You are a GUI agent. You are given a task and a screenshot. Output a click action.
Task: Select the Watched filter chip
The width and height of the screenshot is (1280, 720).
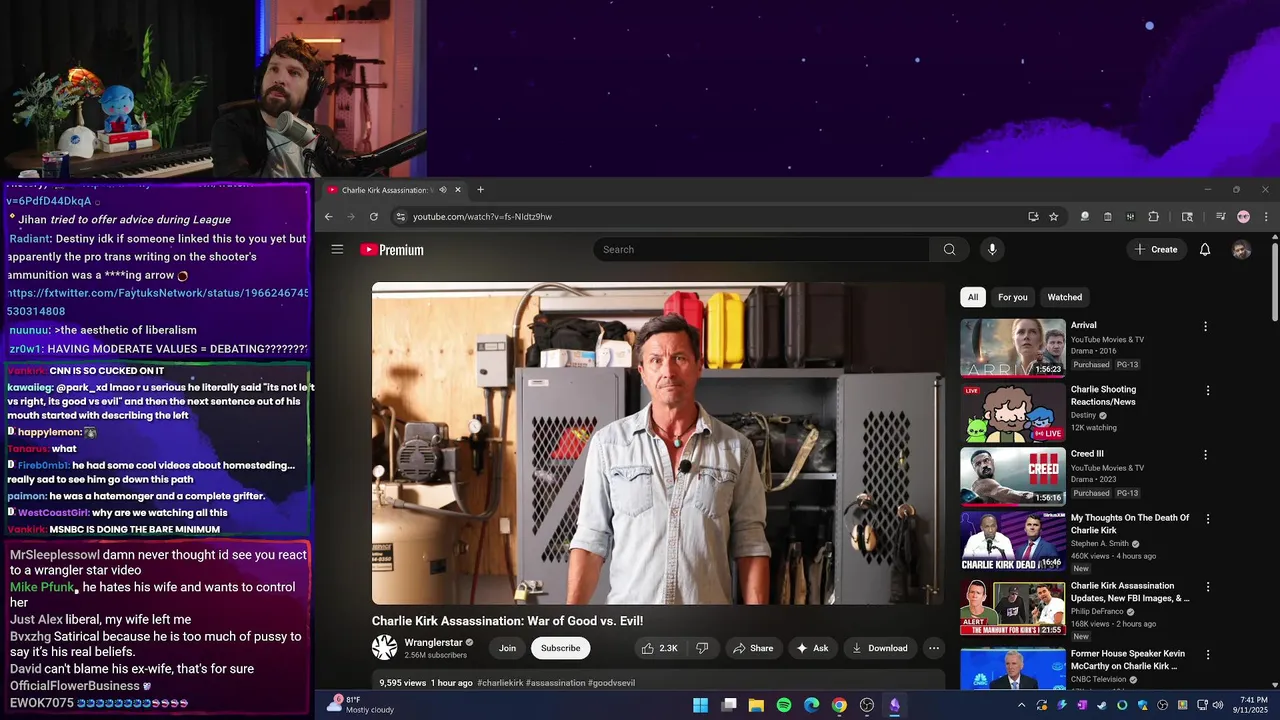[x=1064, y=297]
